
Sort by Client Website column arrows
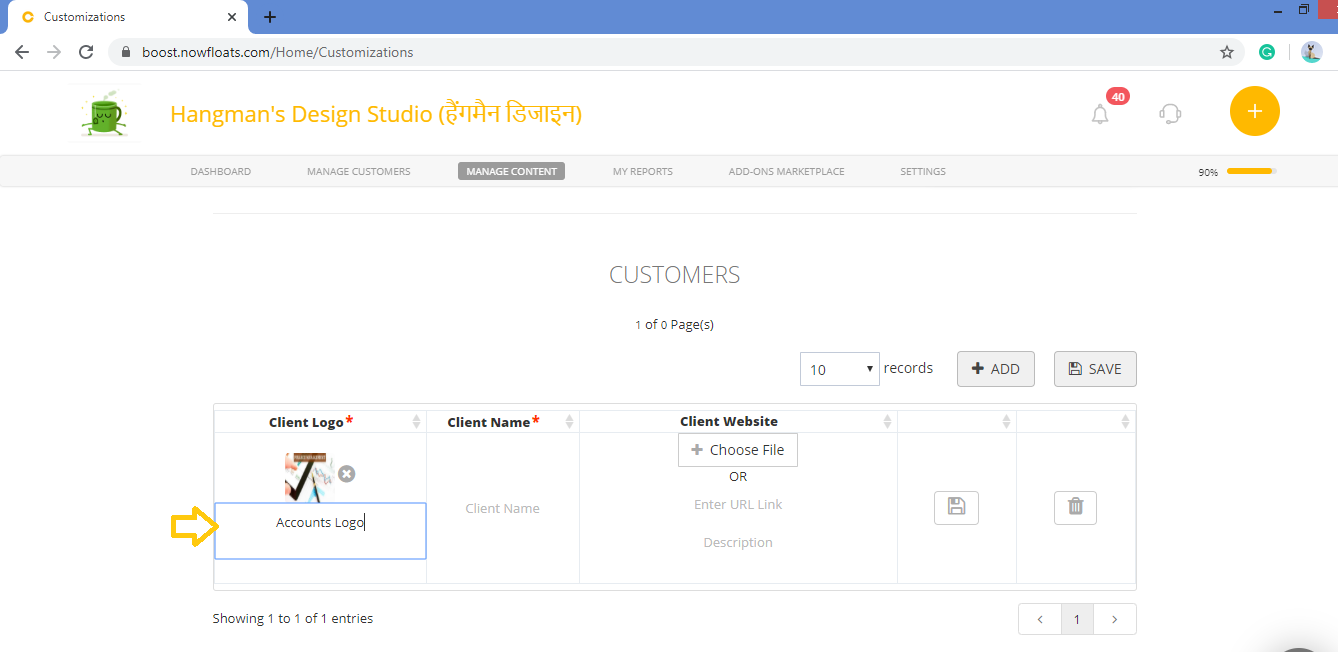pos(887,422)
